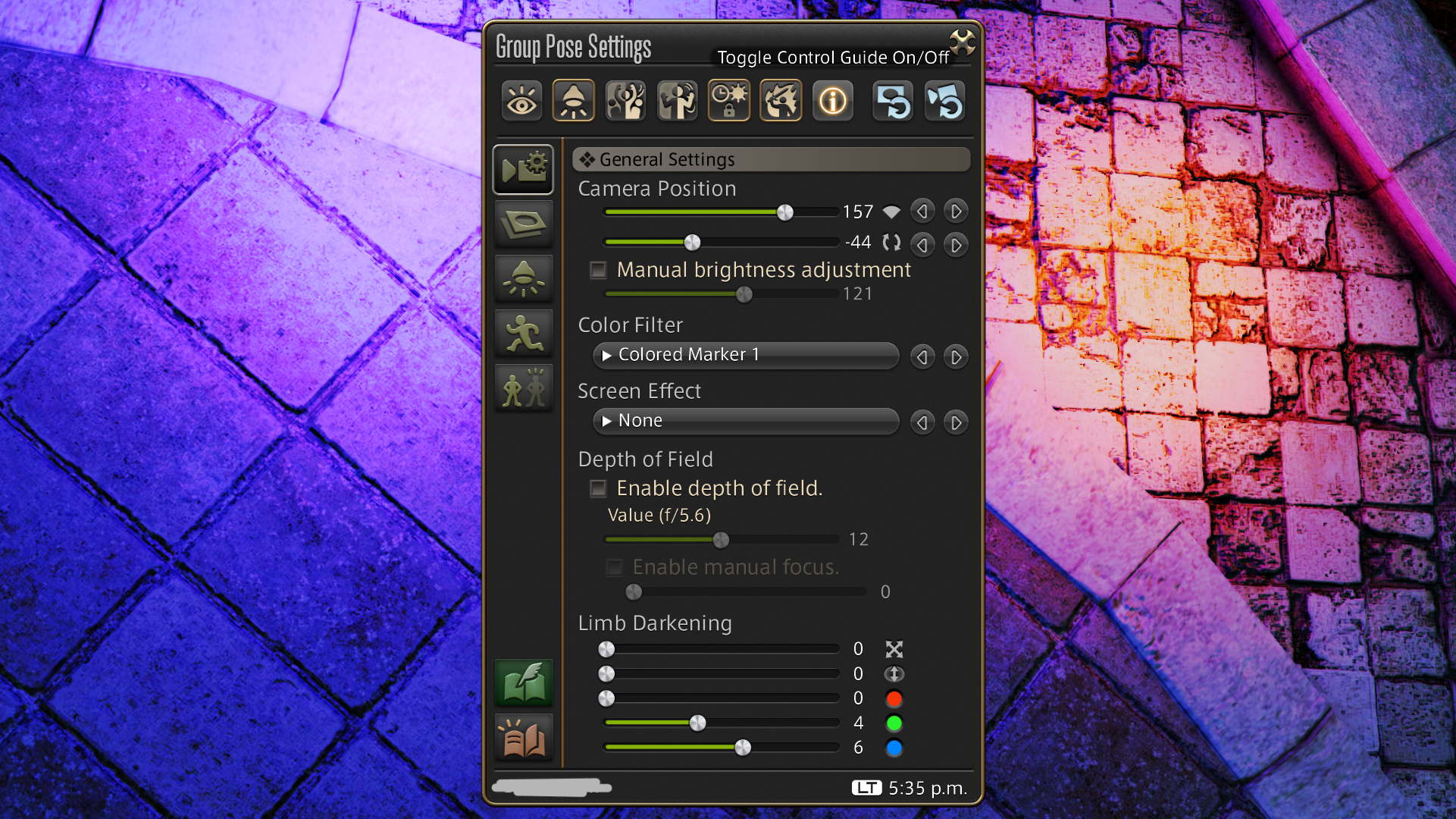
Task: Click the right arrow beside Color Filter
Action: (x=955, y=356)
